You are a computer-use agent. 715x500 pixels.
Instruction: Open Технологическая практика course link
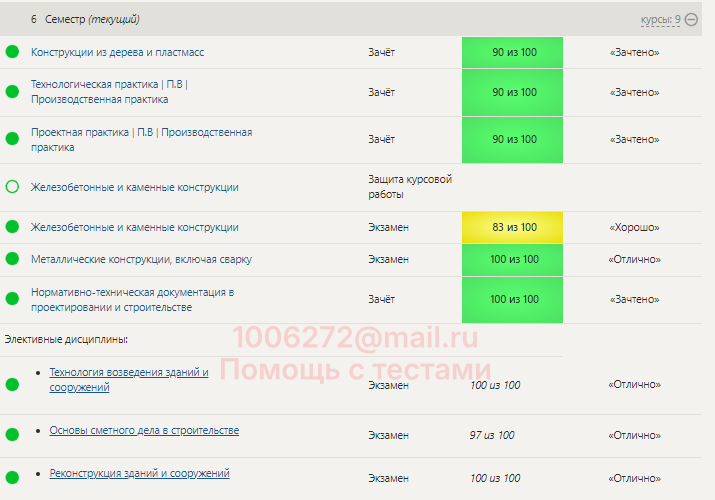pyautogui.click(x=109, y=85)
